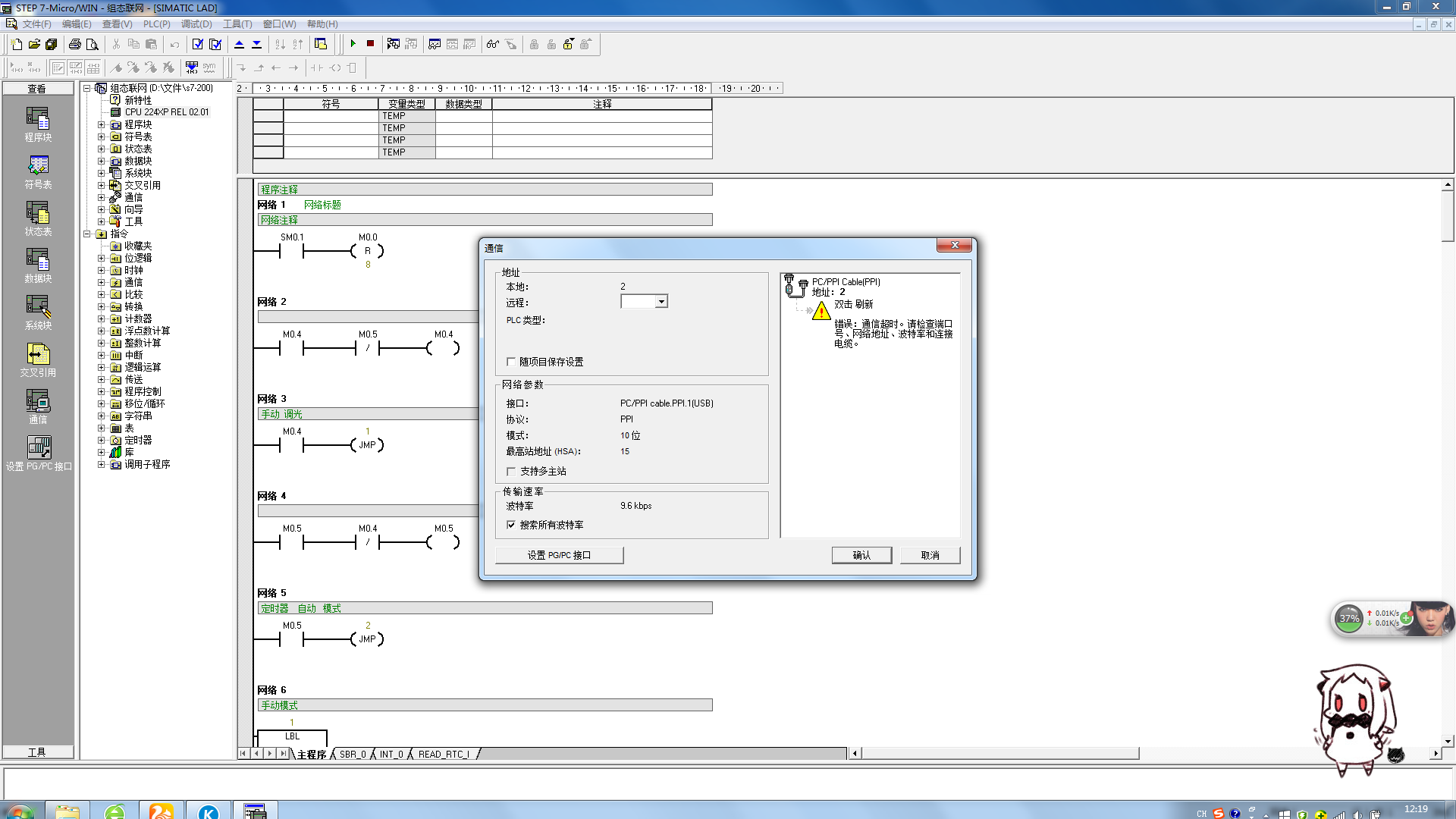Open the PLC(P) menu
Screen dimensions: 1456x819
pos(156,24)
